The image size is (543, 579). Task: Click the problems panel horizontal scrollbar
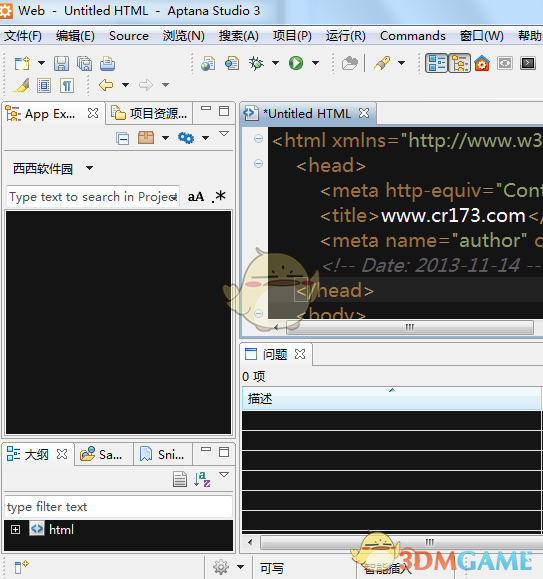coord(402,542)
